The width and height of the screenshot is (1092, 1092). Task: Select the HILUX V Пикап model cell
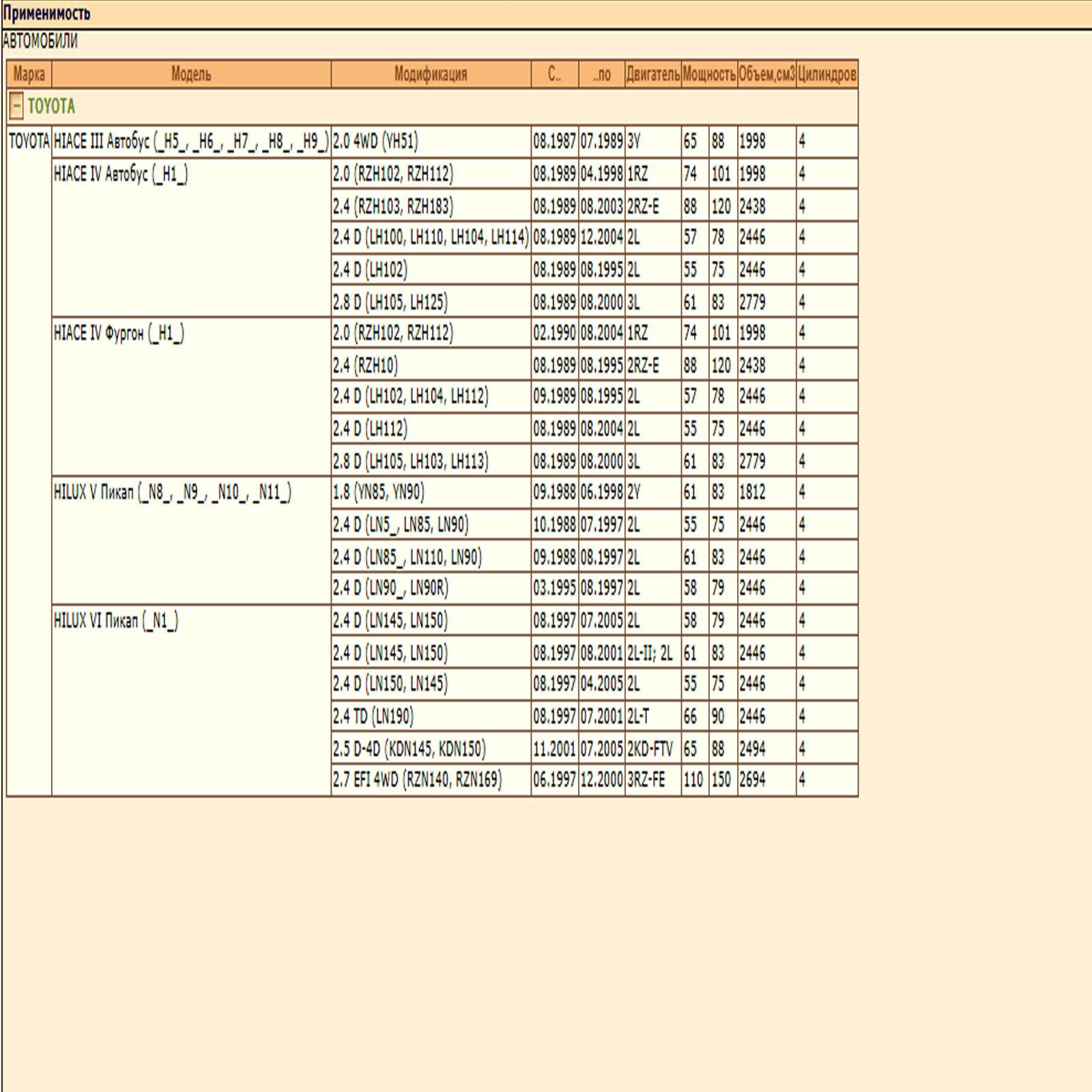click(191, 541)
